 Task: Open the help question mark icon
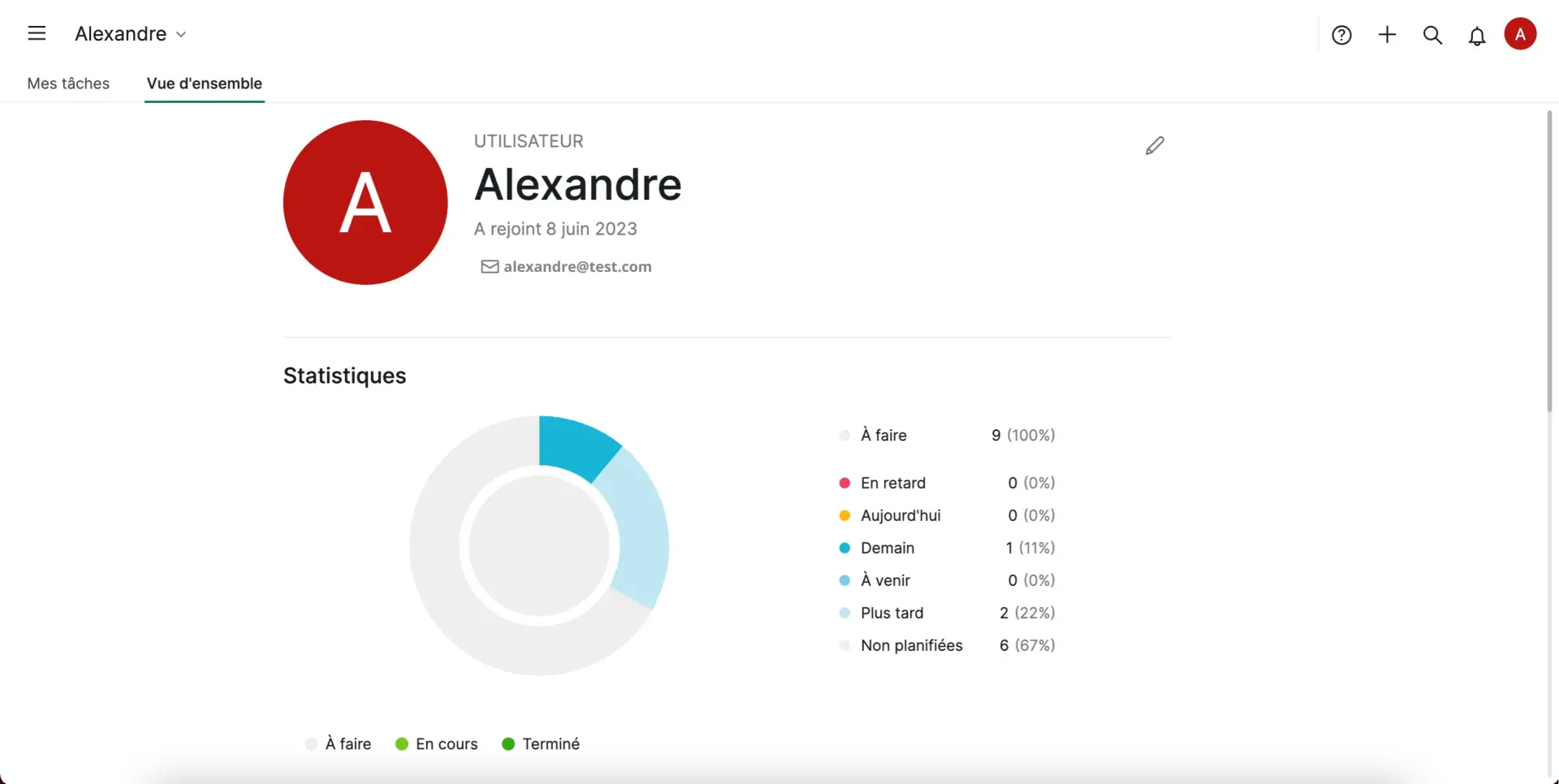(x=1341, y=35)
